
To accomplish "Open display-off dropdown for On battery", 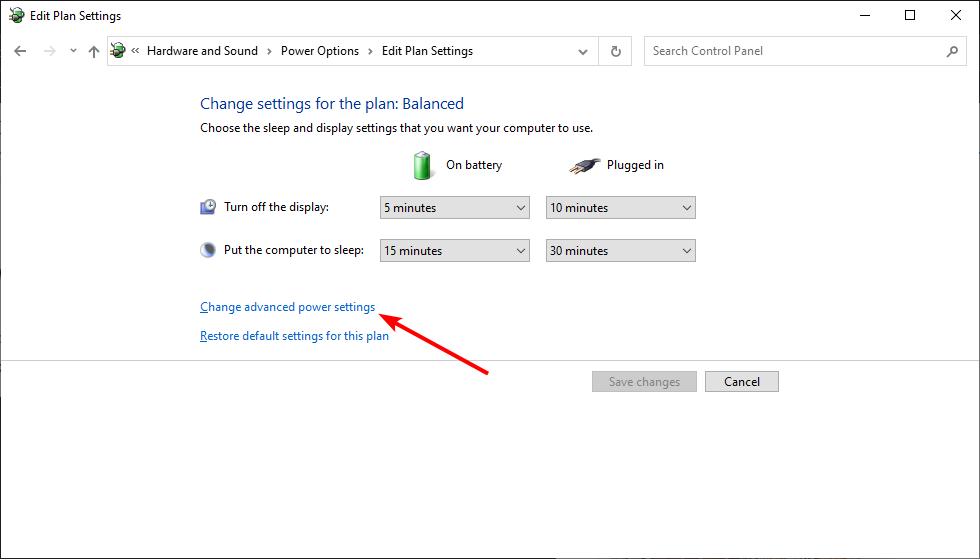I will pos(454,208).
